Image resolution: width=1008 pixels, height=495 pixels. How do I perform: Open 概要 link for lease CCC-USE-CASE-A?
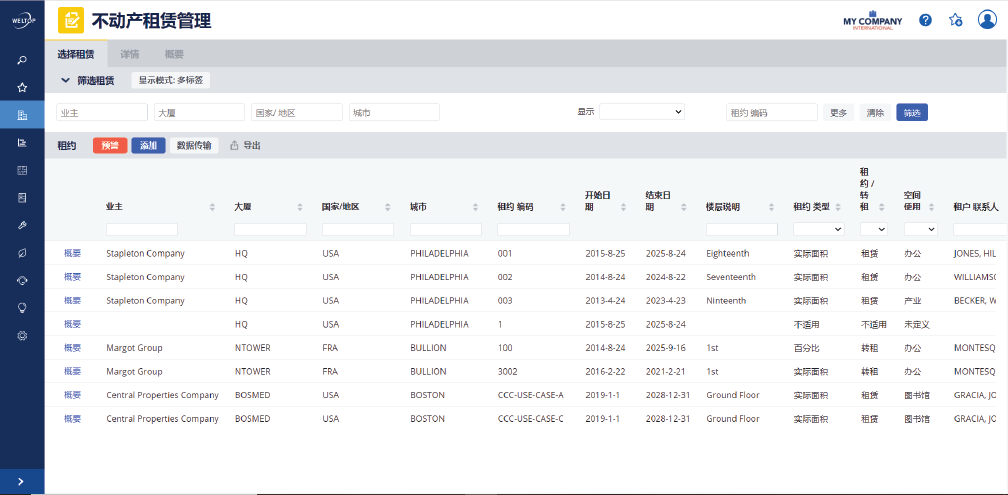click(72, 395)
